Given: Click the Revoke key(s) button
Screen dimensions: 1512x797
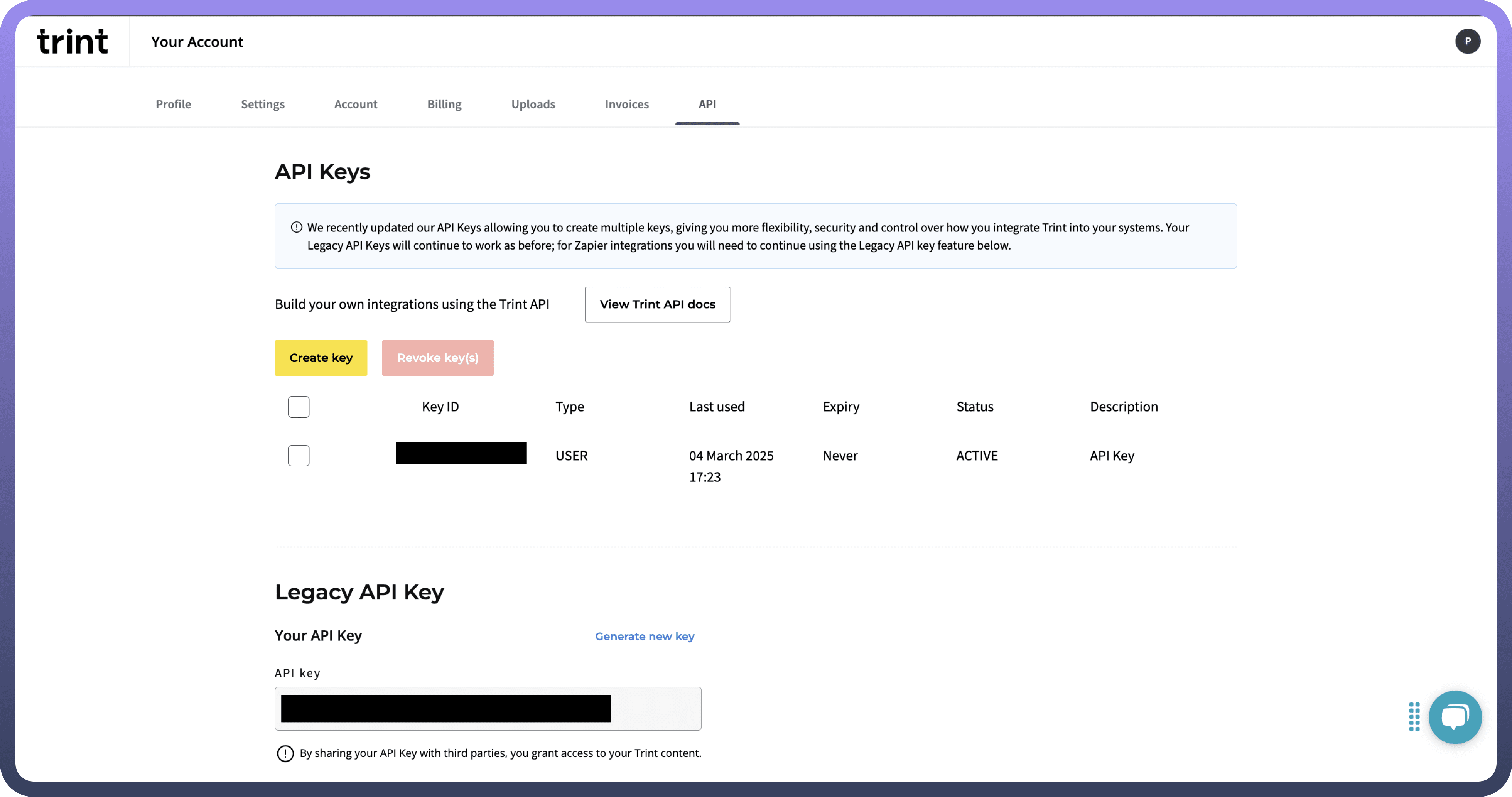Looking at the screenshot, I should coord(437,358).
